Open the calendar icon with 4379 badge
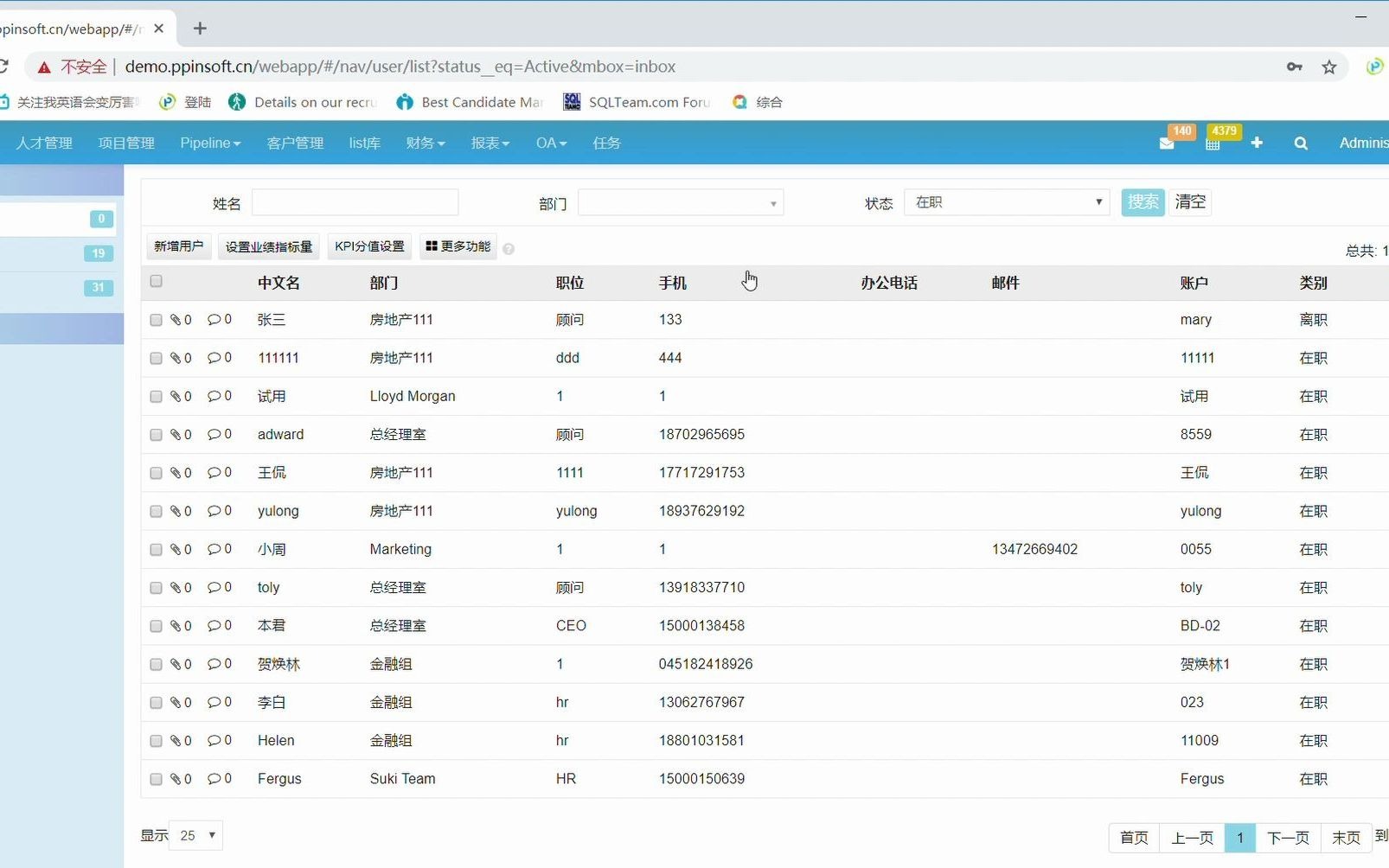1389x868 pixels. (1213, 144)
